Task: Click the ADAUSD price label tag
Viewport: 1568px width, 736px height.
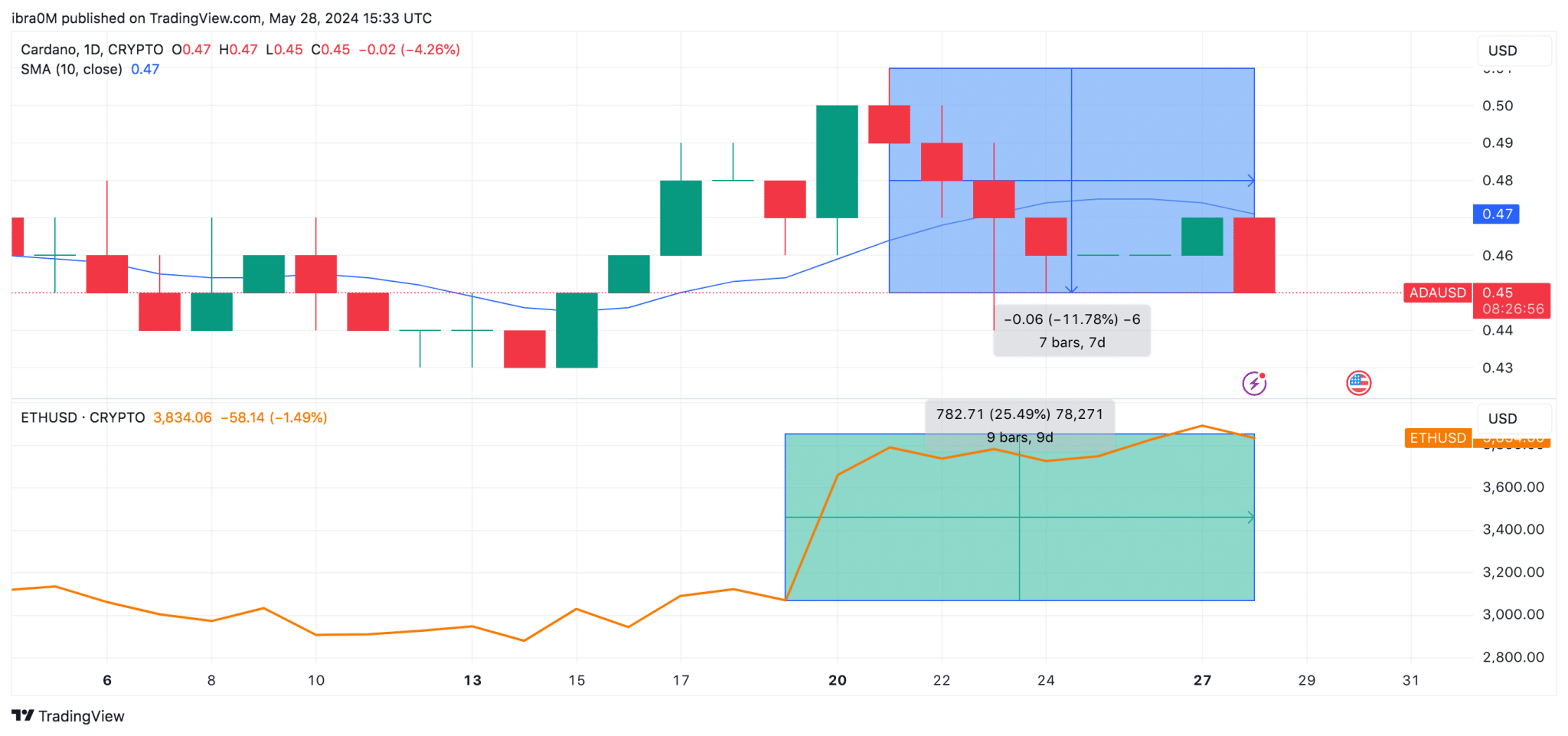Action: tap(1438, 293)
